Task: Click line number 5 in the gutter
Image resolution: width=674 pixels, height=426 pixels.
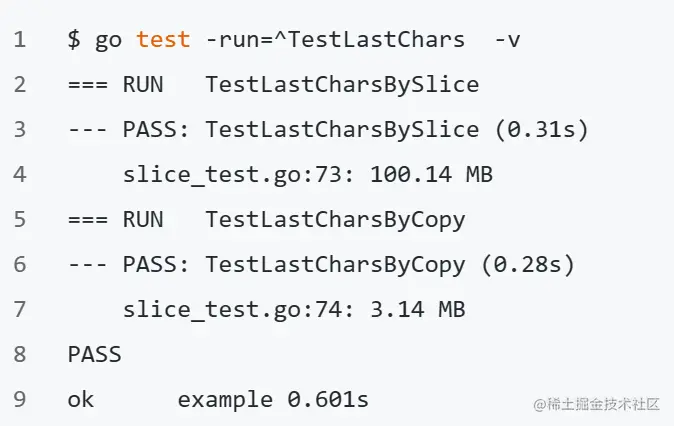Action: [x=20, y=220]
